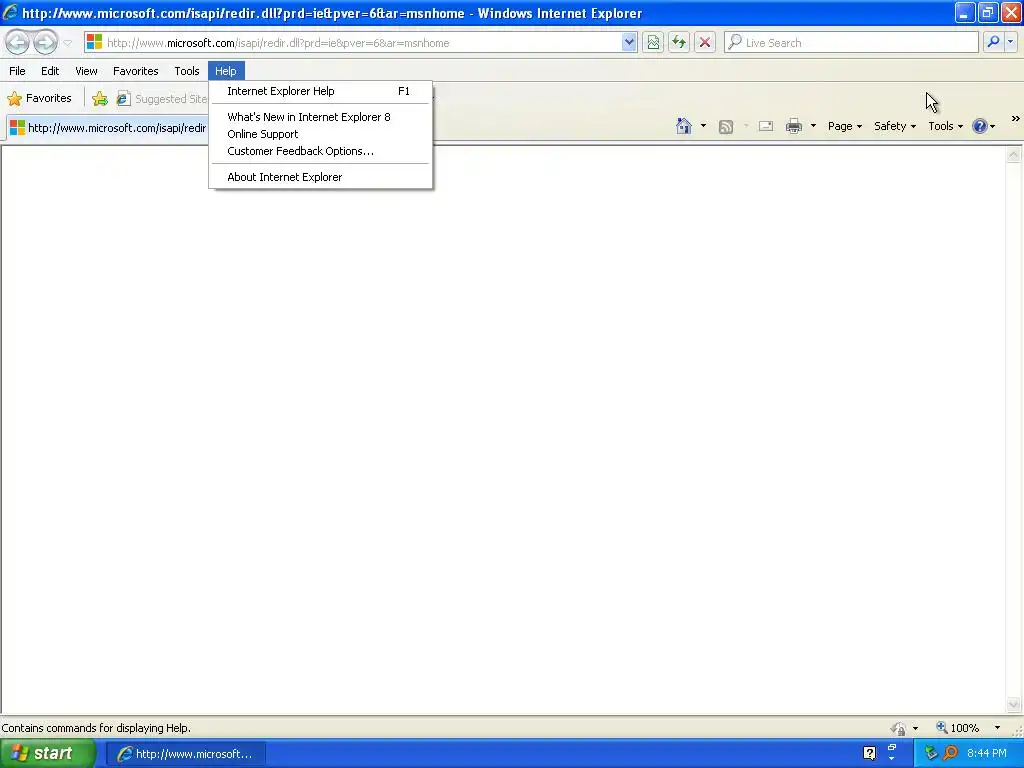Viewport: 1024px width, 768px height.
Task: Select the microsoft.com page tab
Action: pyautogui.click(x=108, y=127)
